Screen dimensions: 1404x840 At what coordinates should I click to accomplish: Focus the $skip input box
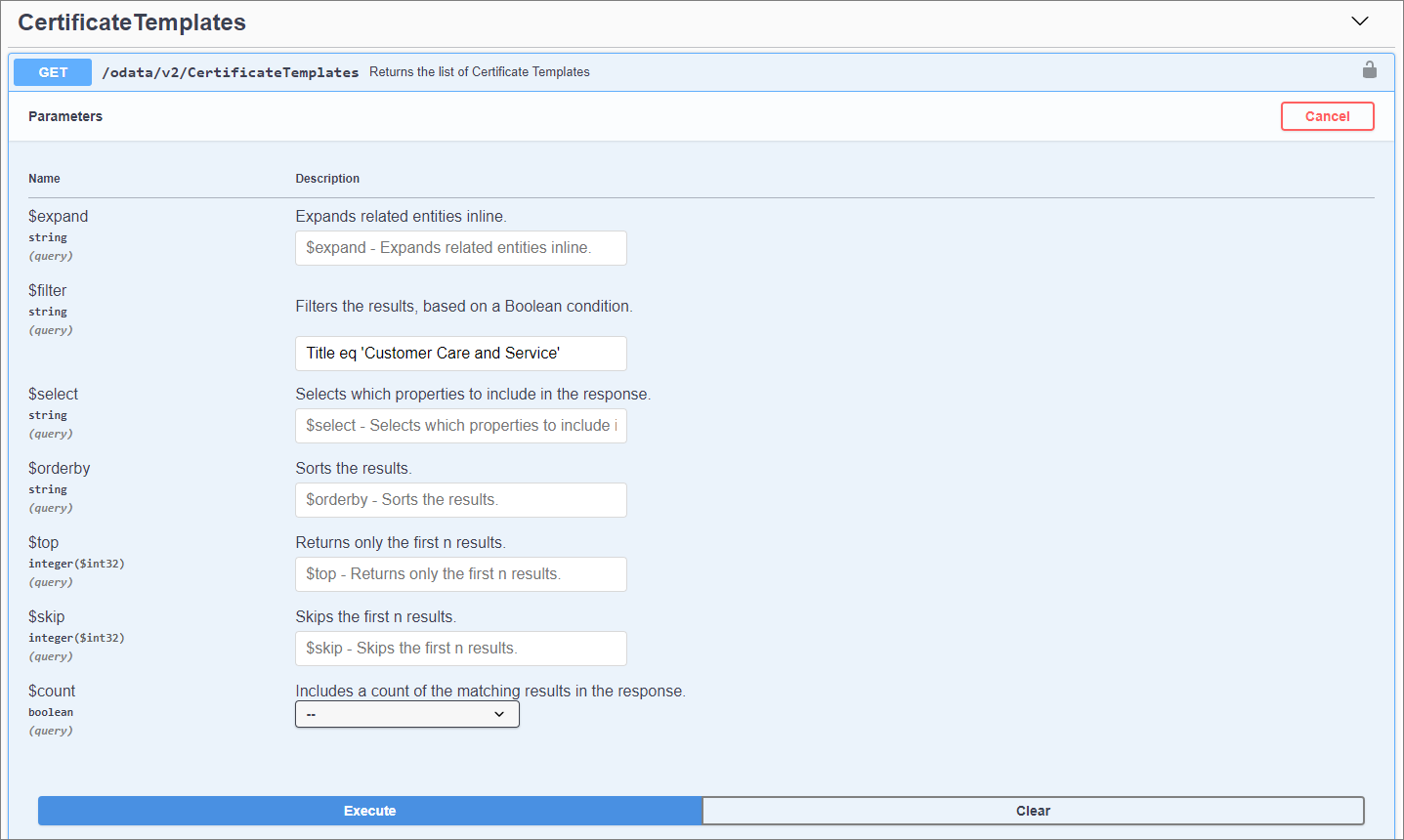(460, 649)
